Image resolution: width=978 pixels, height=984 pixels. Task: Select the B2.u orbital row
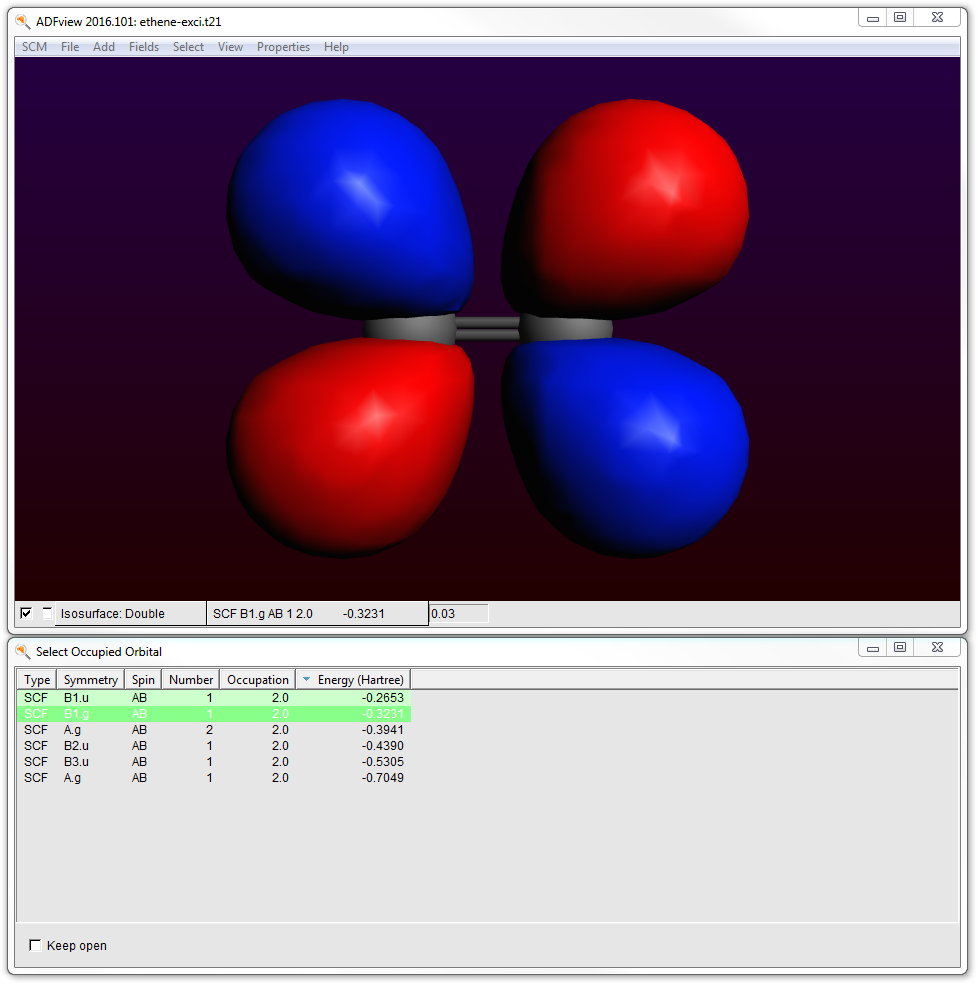(214, 746)
